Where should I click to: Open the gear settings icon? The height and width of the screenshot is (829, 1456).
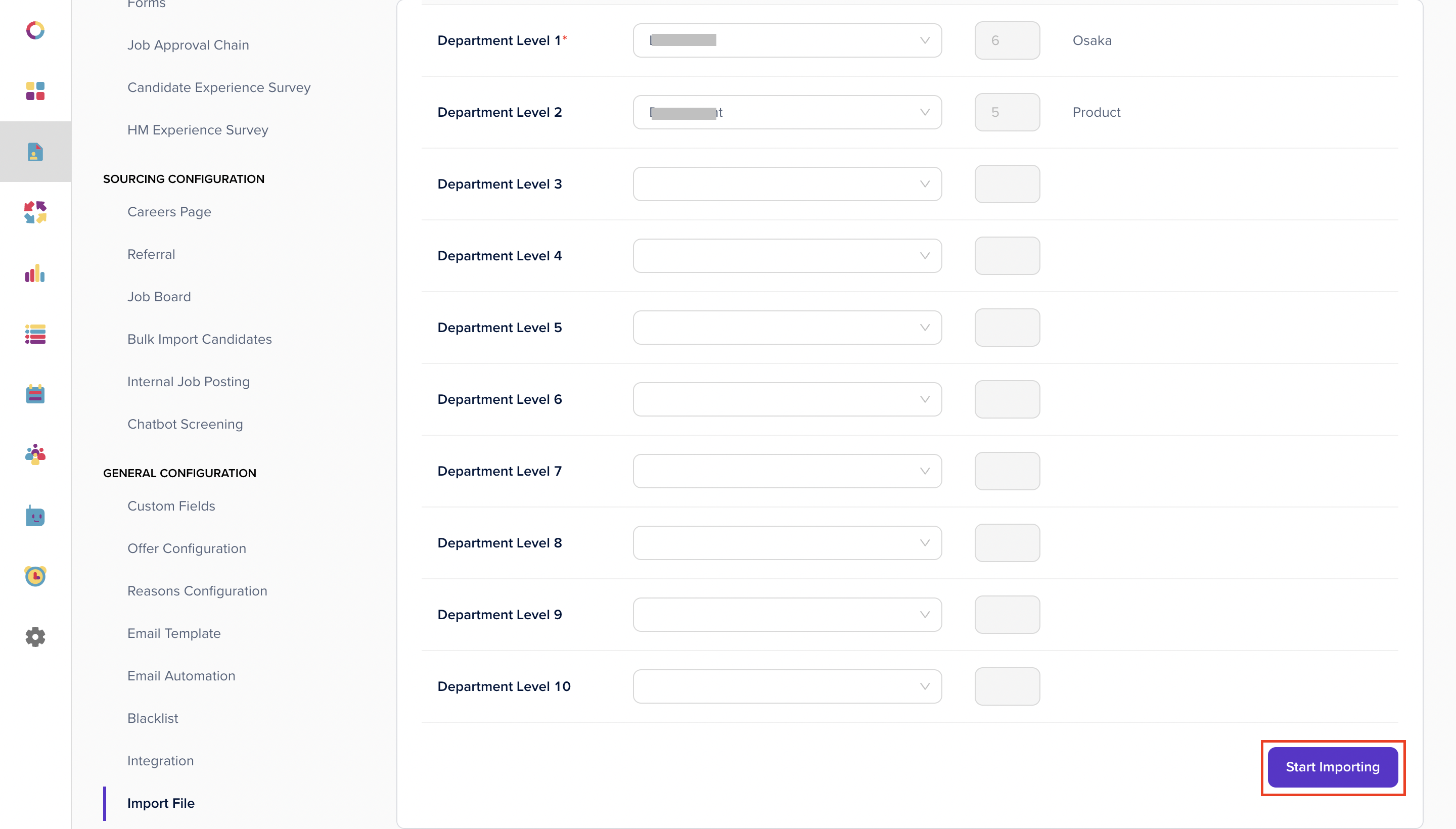pos(35,636)
